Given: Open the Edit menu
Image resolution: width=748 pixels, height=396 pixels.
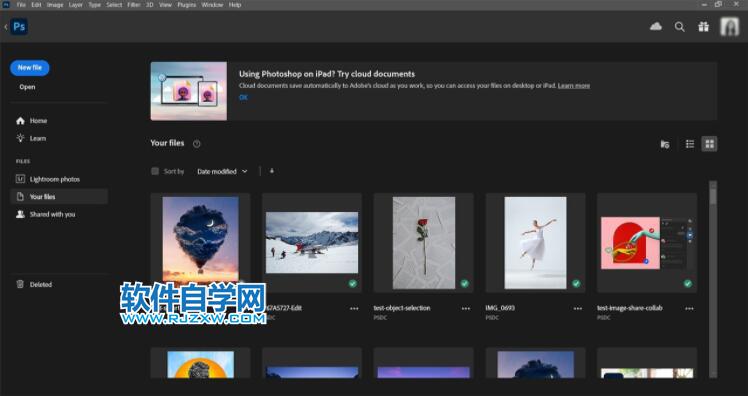Looking at the screenshot, I should click(x=36, y=5).
